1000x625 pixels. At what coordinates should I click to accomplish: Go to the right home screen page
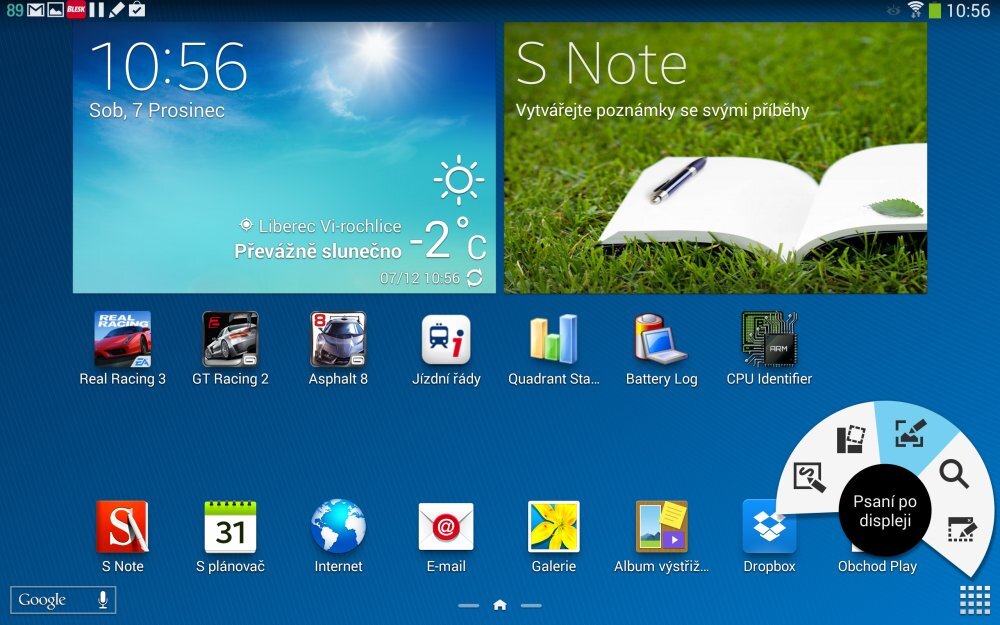pos(531,605)
